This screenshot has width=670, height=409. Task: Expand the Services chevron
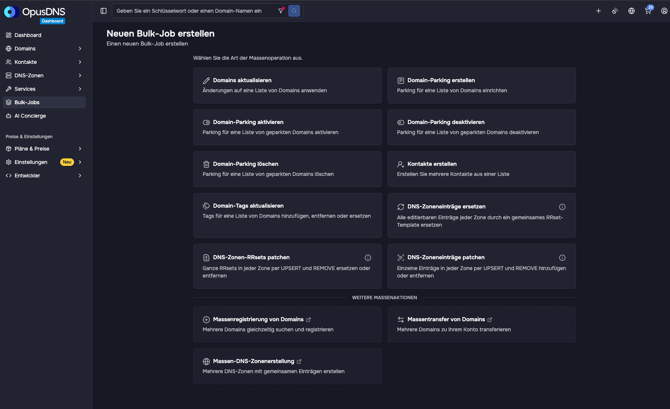pos(80,89)
